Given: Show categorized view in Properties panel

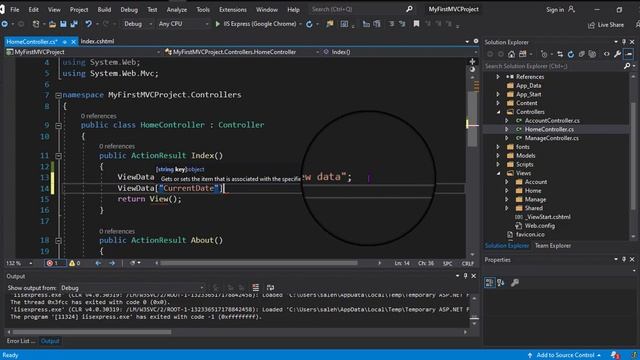Looking at the screenshot, I should coord(489,282).
